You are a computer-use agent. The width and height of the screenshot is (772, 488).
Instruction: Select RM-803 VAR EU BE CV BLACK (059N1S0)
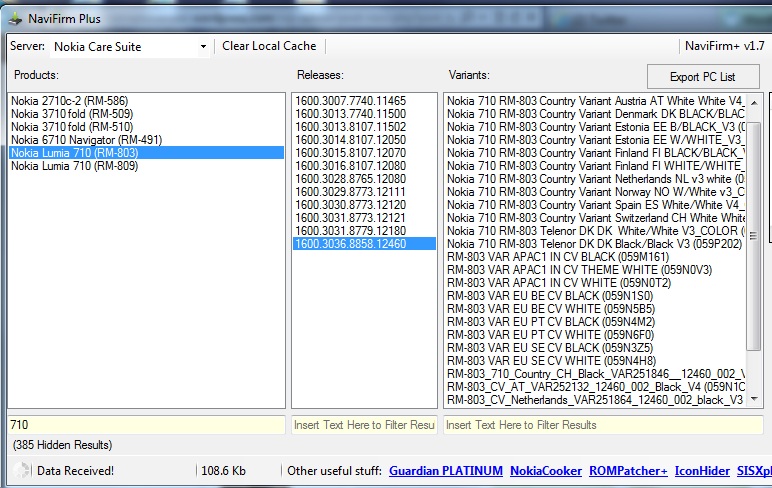(596, 296)
